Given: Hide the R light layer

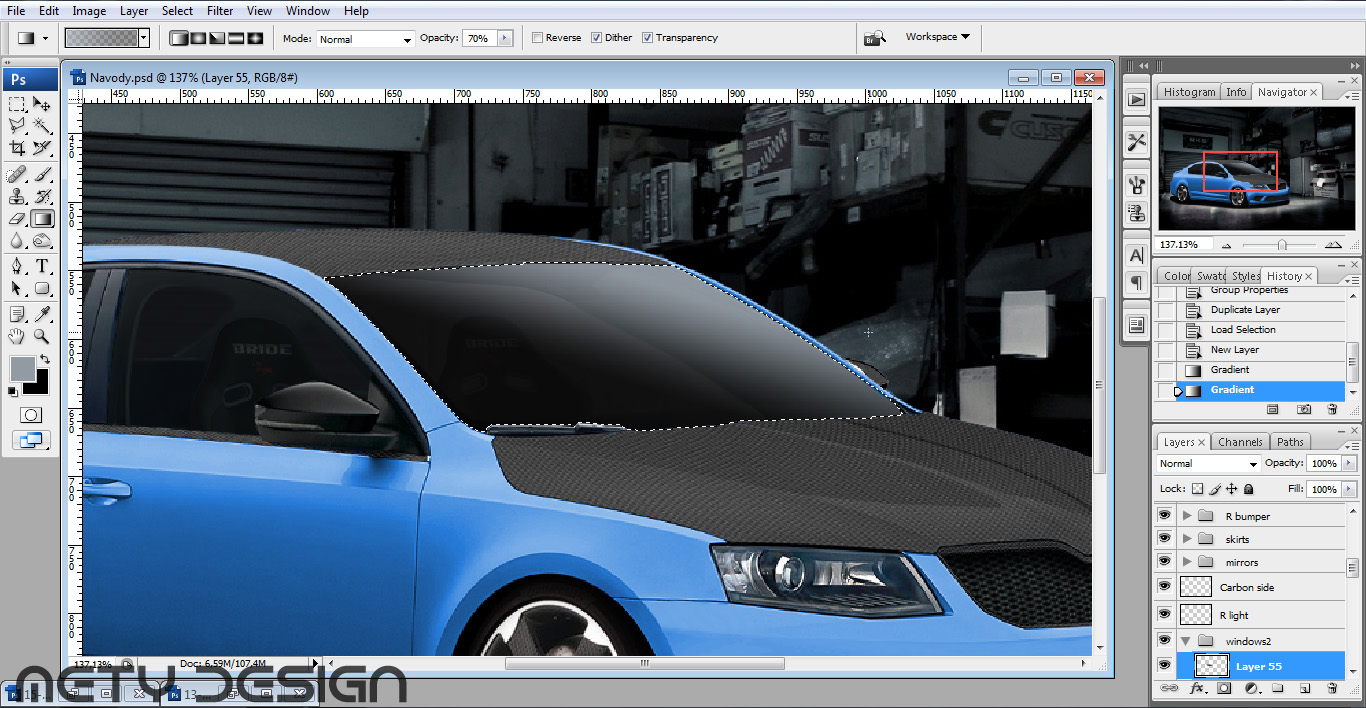Looking at the screenshot, I should (1164, 615).
